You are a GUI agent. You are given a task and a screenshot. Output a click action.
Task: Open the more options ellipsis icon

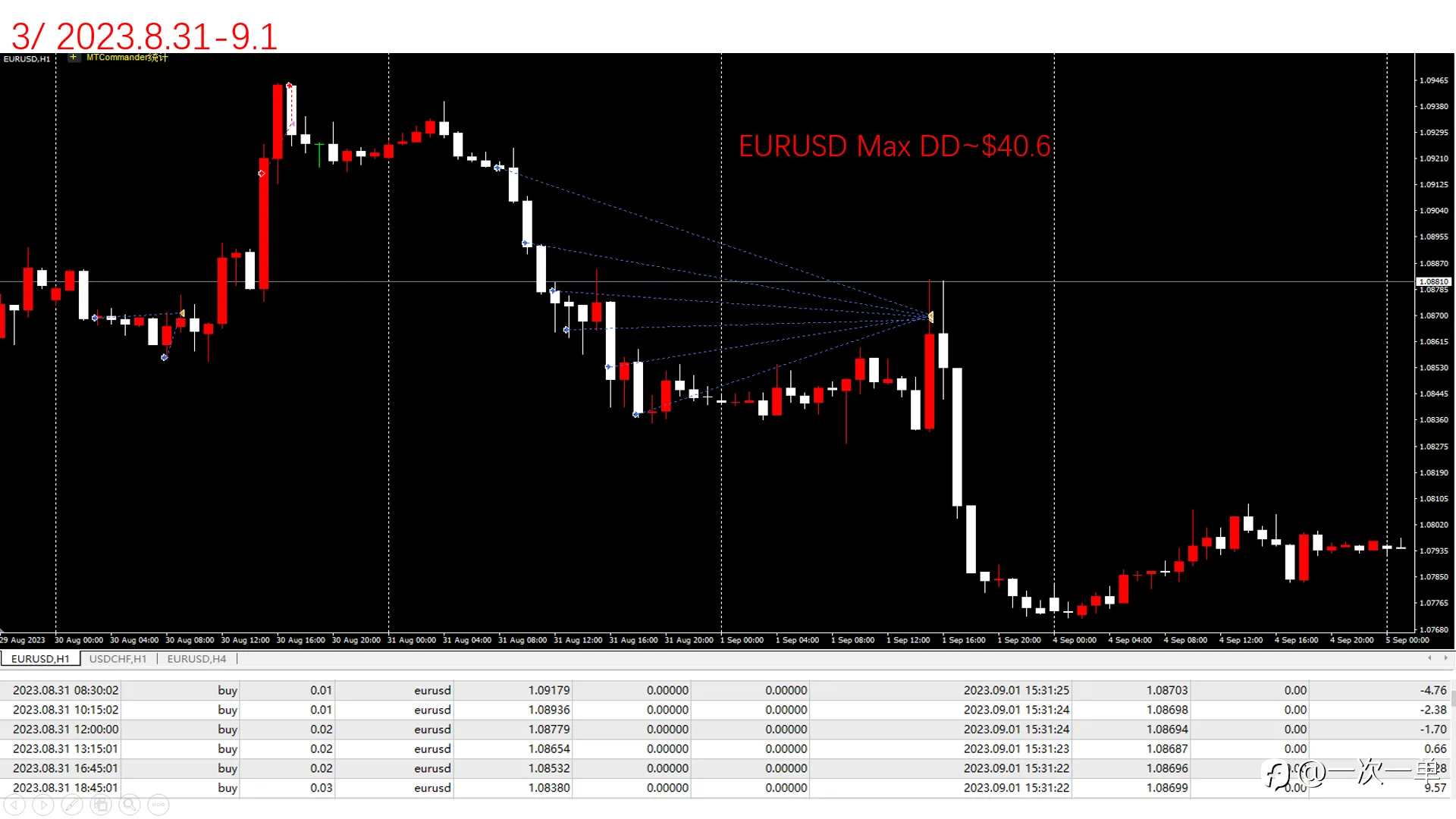[158, 805]
